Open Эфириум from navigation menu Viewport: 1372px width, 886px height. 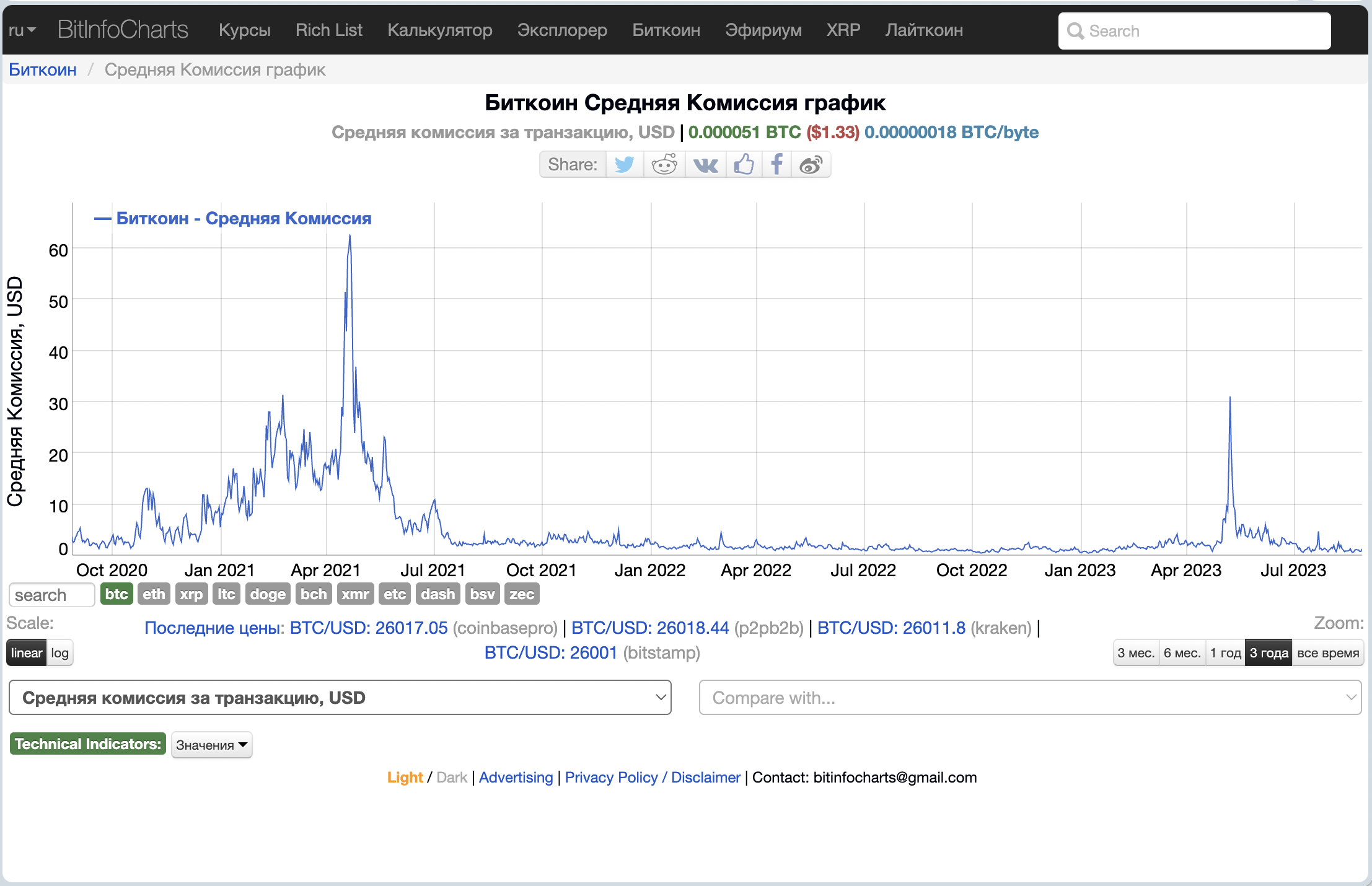(763, 30)
